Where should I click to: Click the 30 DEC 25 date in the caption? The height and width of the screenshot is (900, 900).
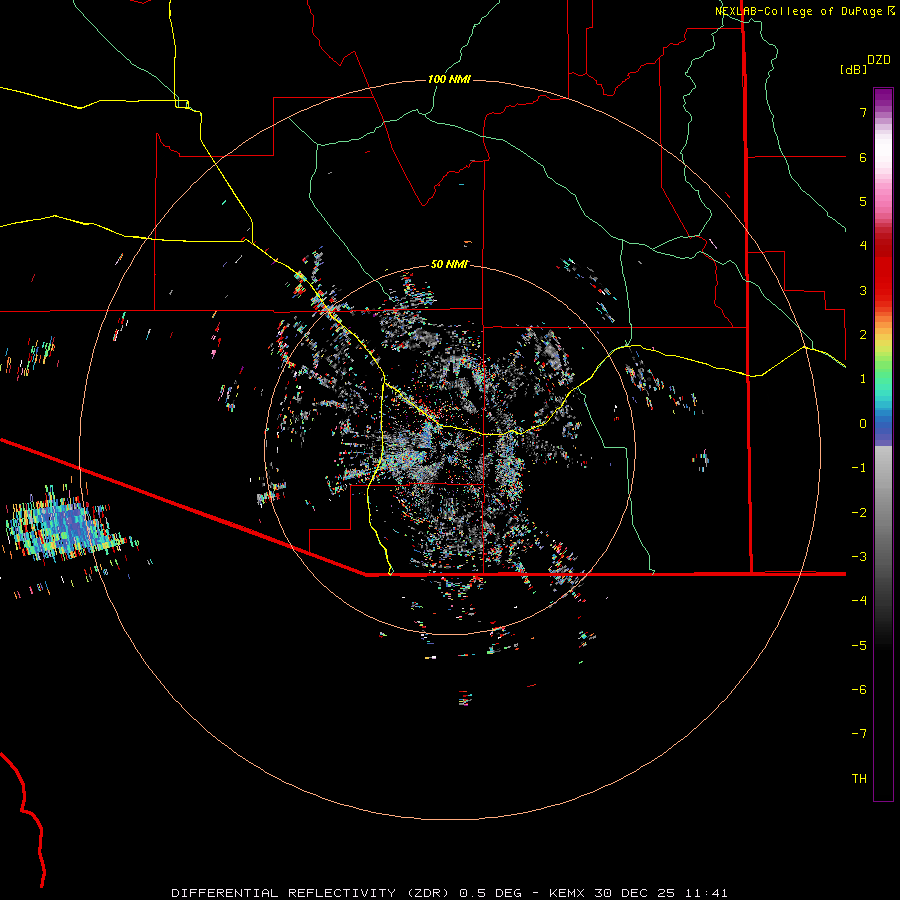click(636, 893)
